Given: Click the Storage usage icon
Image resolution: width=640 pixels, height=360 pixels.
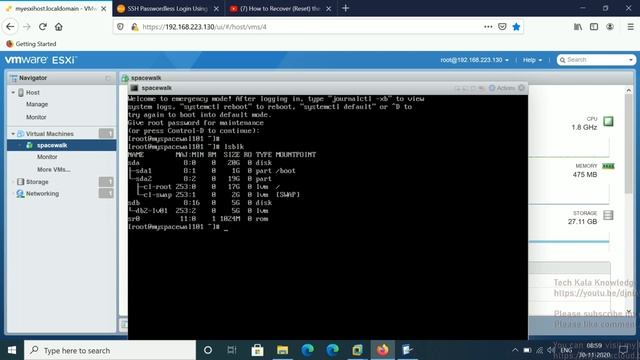Looking at the screenshot, I should [608, 215].
